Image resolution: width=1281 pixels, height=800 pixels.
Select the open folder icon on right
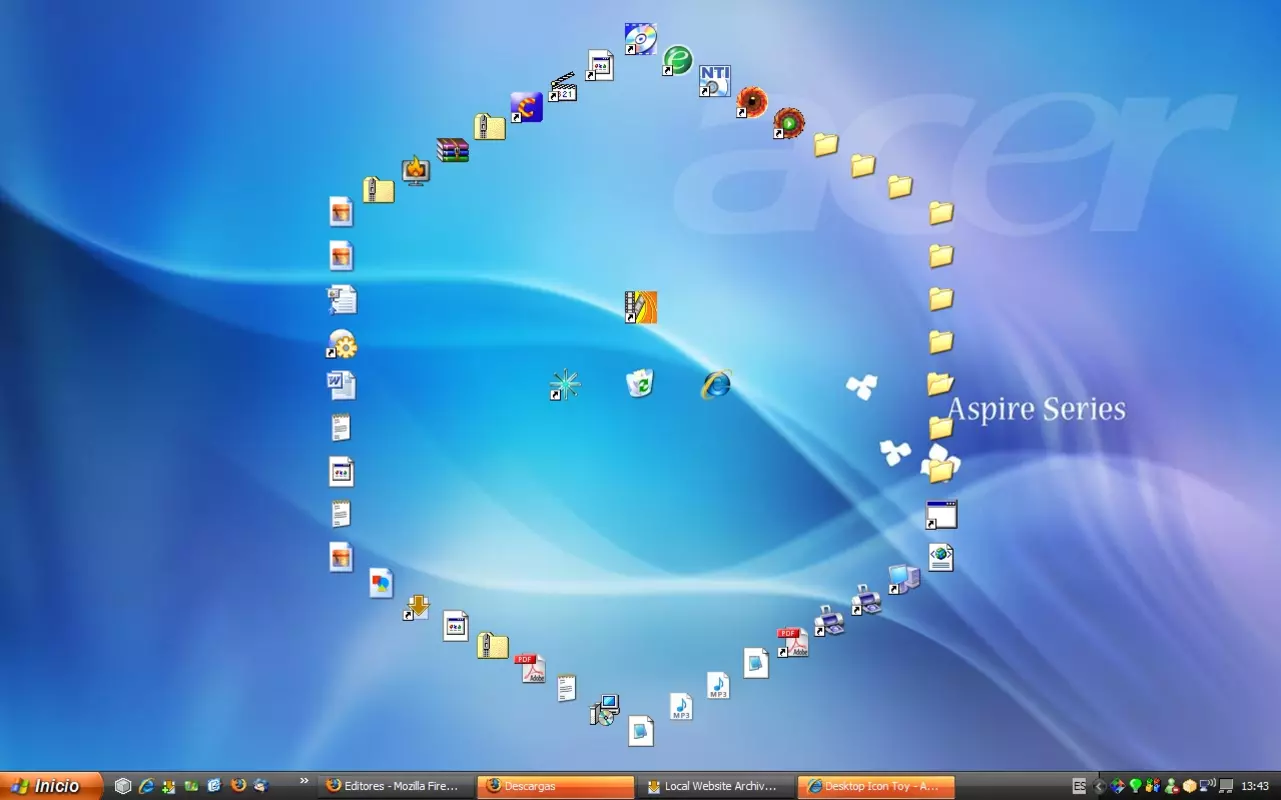tap(940, 384)
